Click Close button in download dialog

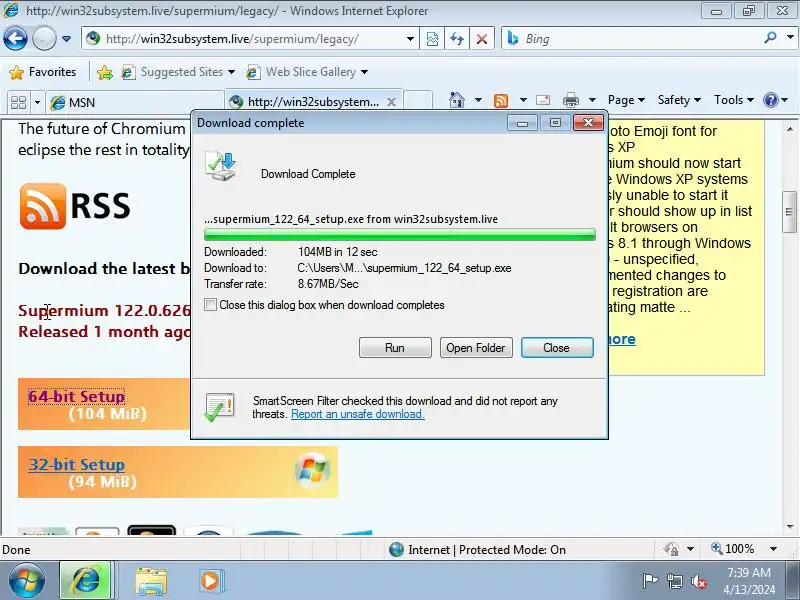pos(557,347)
